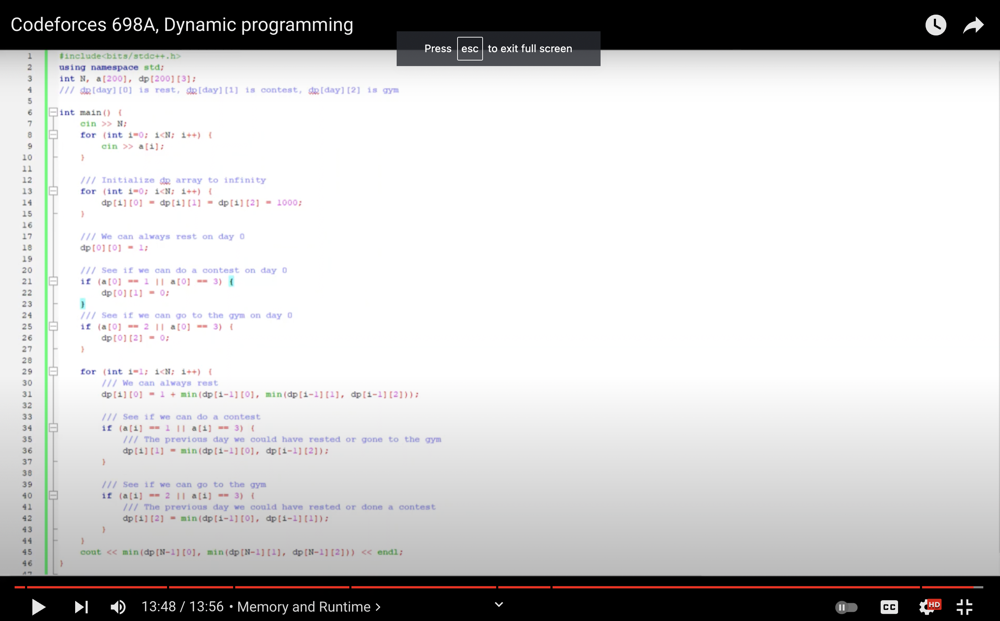Collapse the fold marker on line 13 for loop
The height and width of the screenshot is (621, 1000).
54,191
